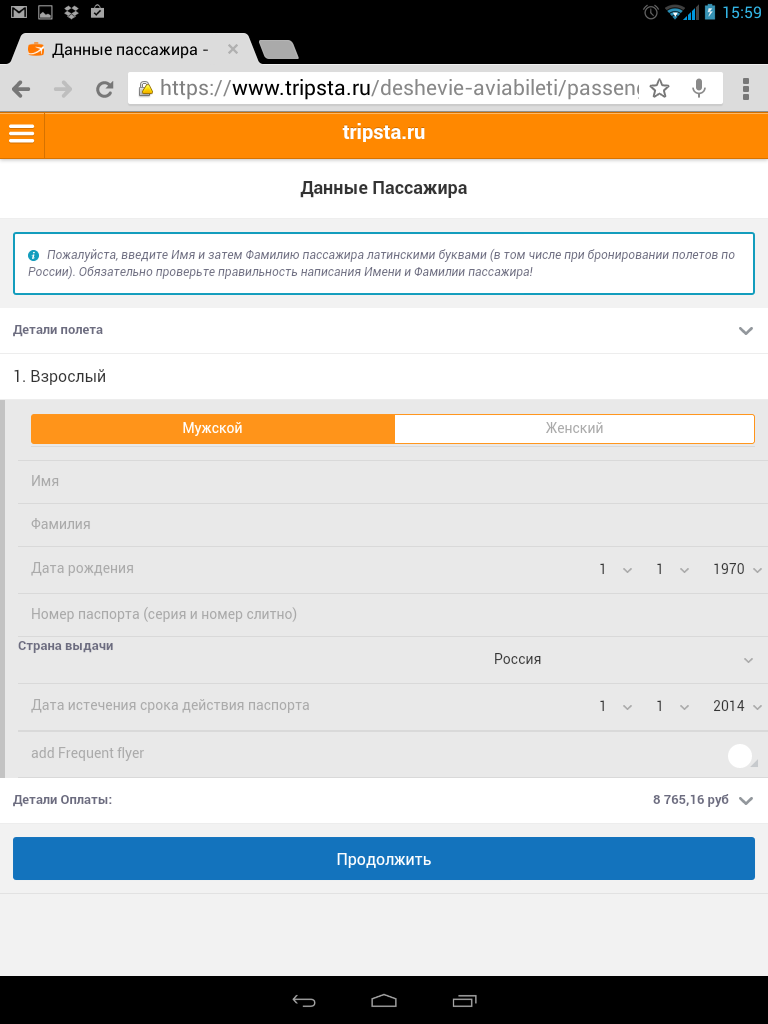Tap the 1. Взрослый passenger heading

point(59,377)
